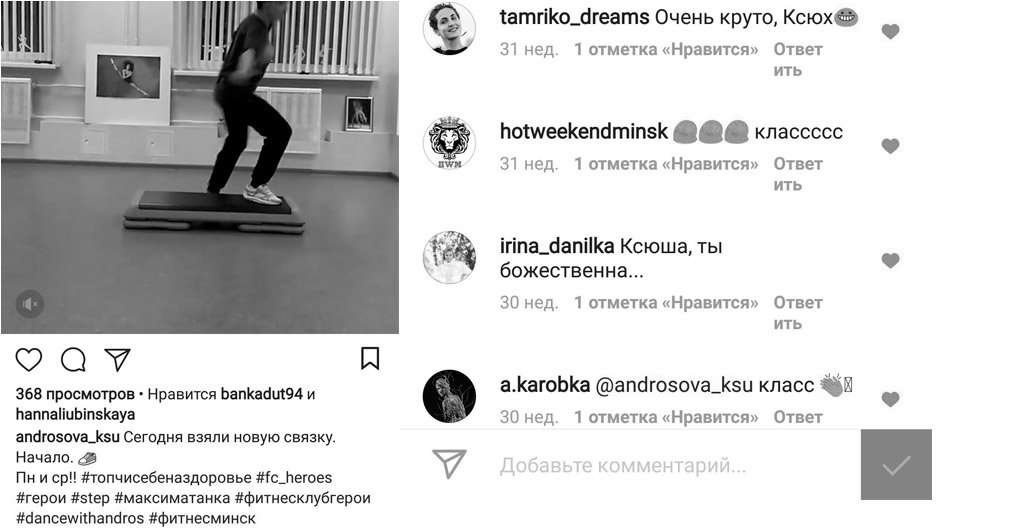The image size is (1024, 532).
Task: Like tamriko_dreams' comment with its heart
Action: click(890, 31)
